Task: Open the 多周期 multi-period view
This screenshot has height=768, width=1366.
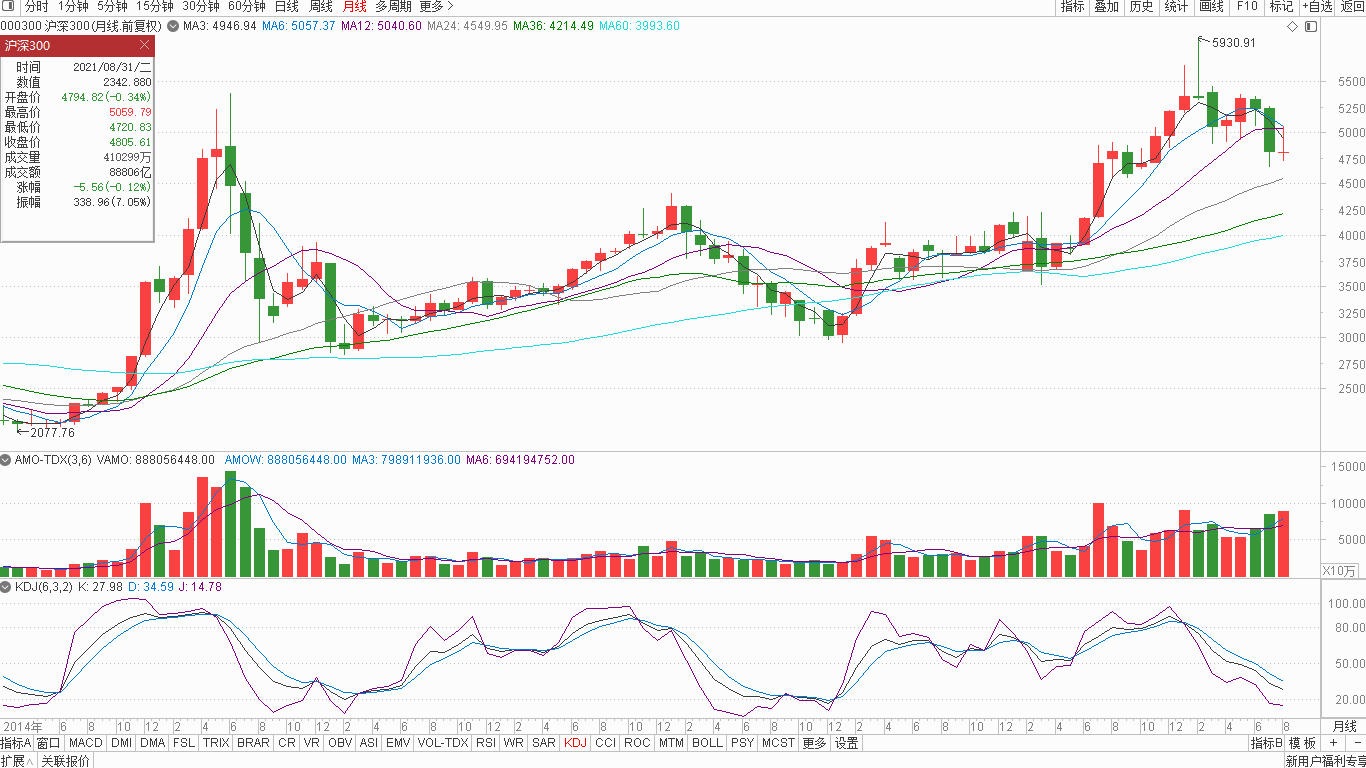Action: tap(393, 6)
